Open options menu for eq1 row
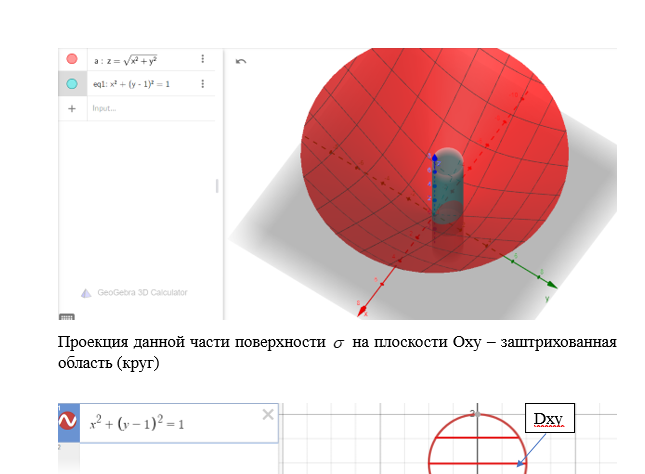Viewport: 645px width, 474px height. [202, 84]
